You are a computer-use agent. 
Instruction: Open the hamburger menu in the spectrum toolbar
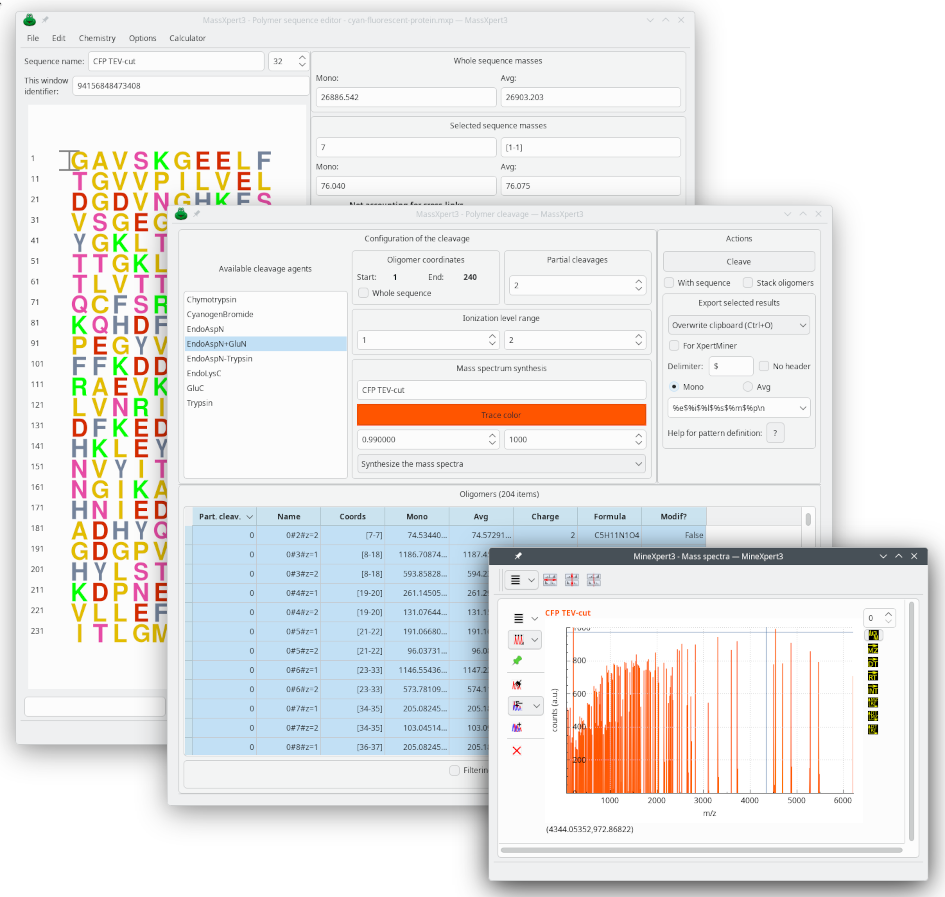coord(517,618)
